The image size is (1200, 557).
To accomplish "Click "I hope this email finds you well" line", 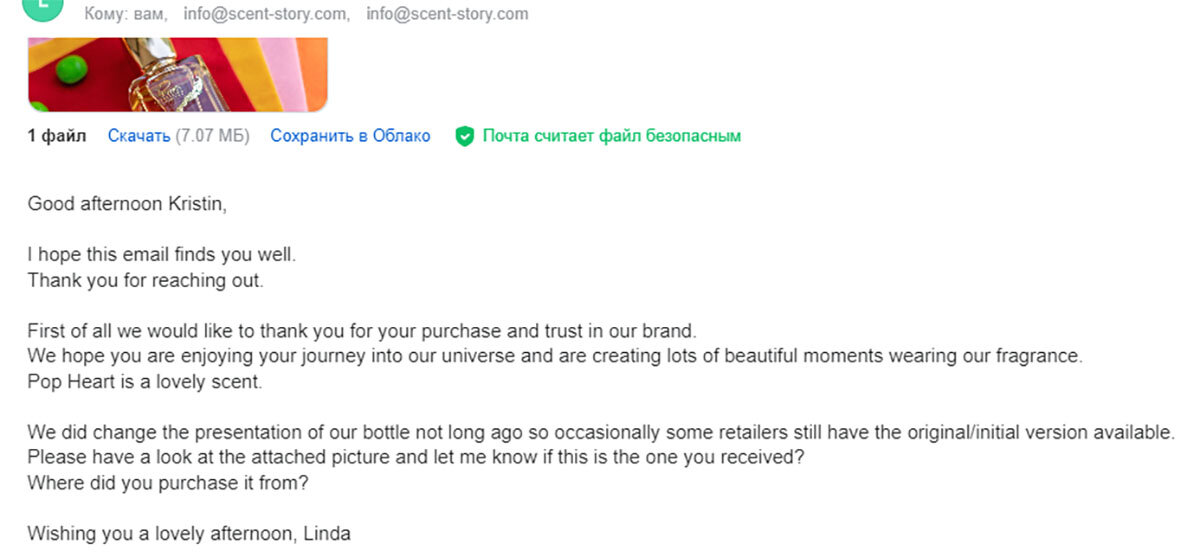I will (x=161, y=255).
